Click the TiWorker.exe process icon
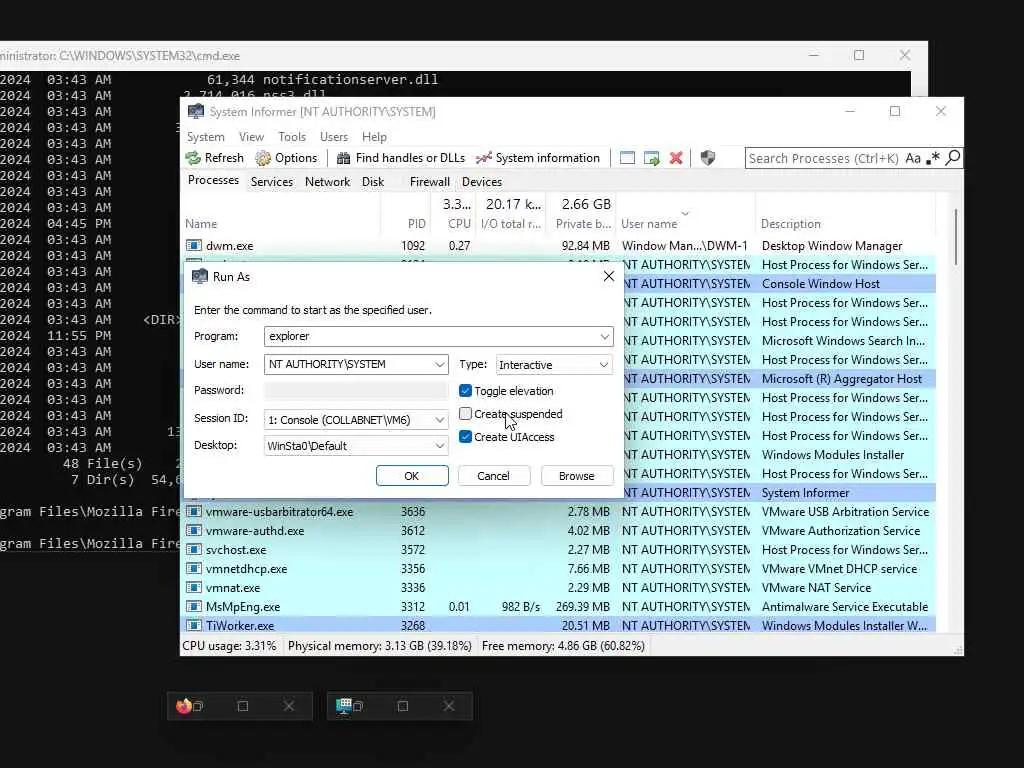 pyautogui.click(x=193, y=625)
